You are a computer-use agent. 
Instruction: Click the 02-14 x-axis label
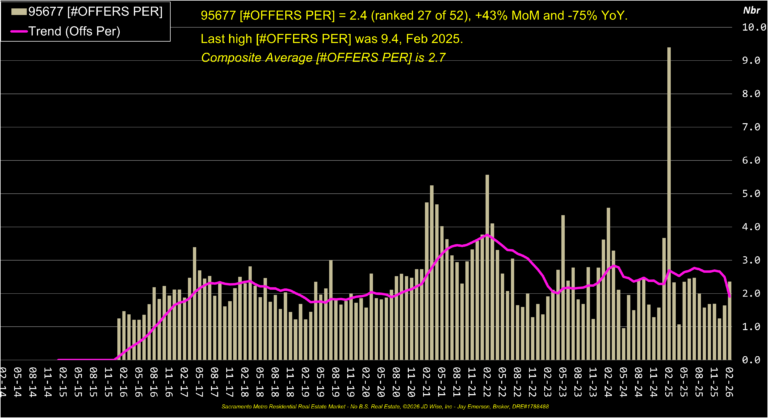[3, 380]
